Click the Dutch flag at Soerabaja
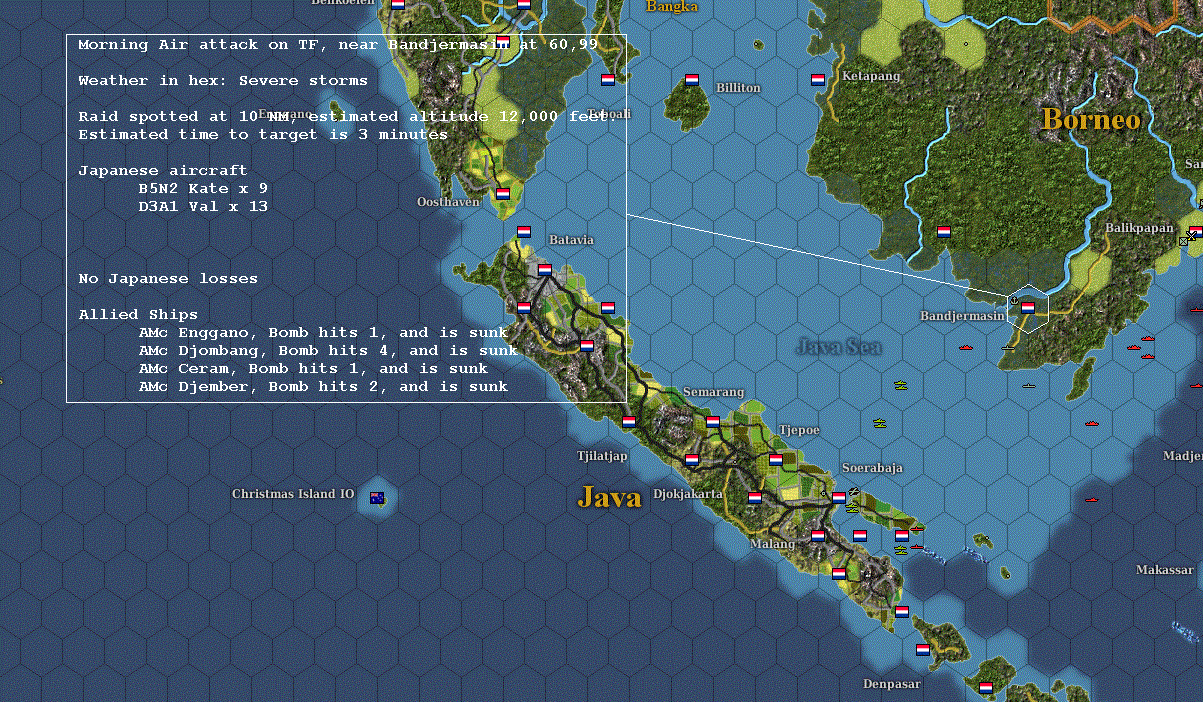This screenshot has width=1203, height=702. click(x=839, y=497)
